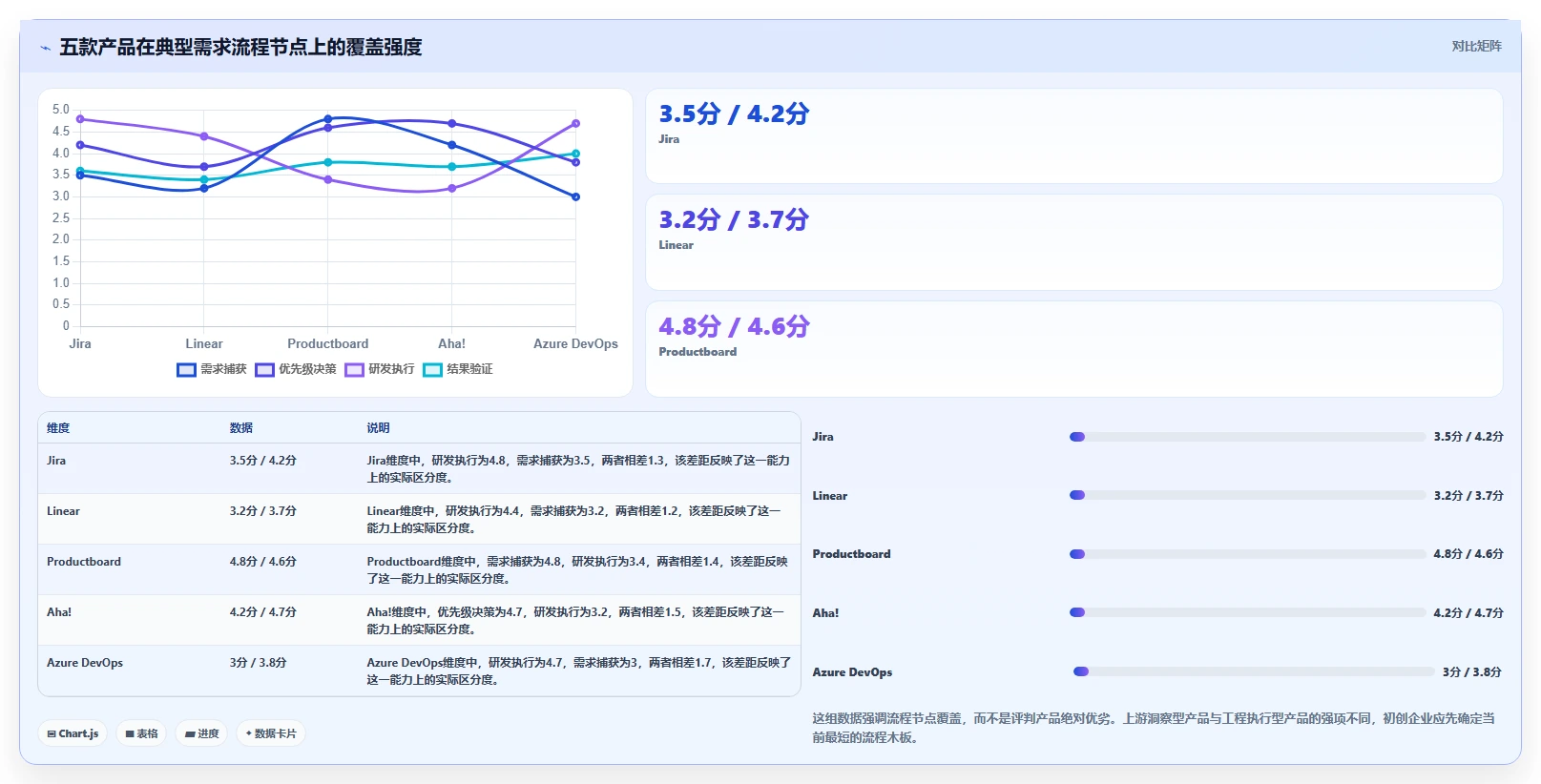Click the Productboard label beside its progress bar
Image resolution: width=1541 pixels, height=784 pixels.
tap(851, 554)
